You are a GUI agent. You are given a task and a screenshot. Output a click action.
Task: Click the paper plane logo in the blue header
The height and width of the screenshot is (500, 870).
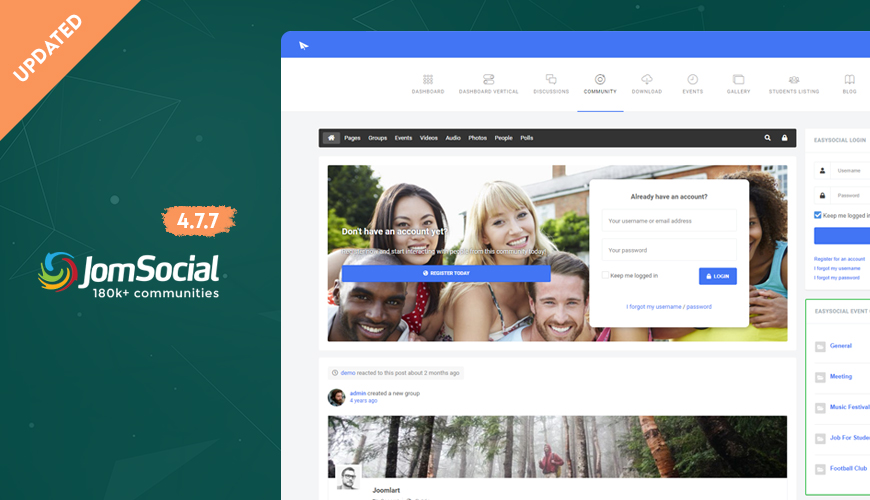pyautogui.click(x=304, y=46)
